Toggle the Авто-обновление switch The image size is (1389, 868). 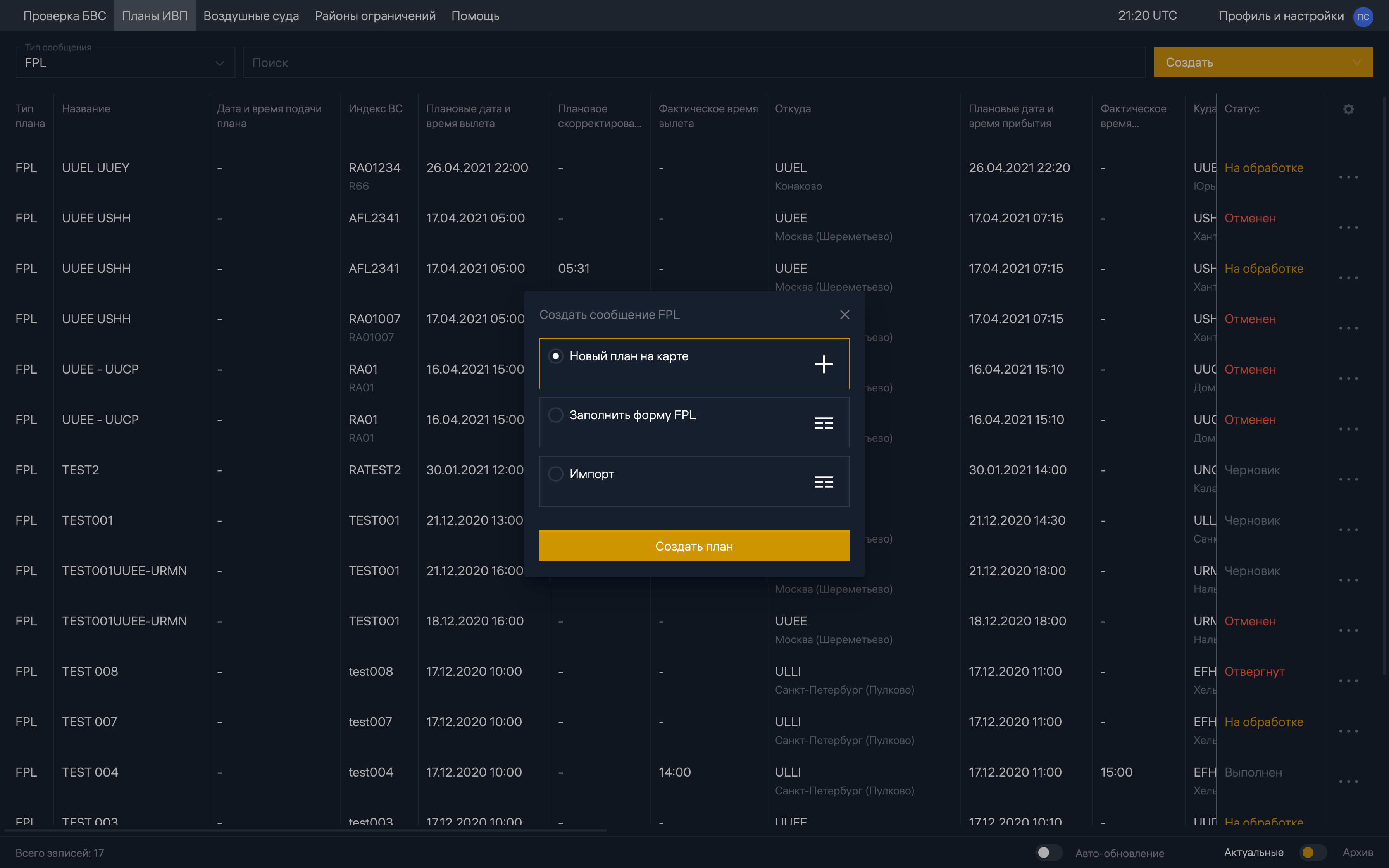tap(1049, 852)
